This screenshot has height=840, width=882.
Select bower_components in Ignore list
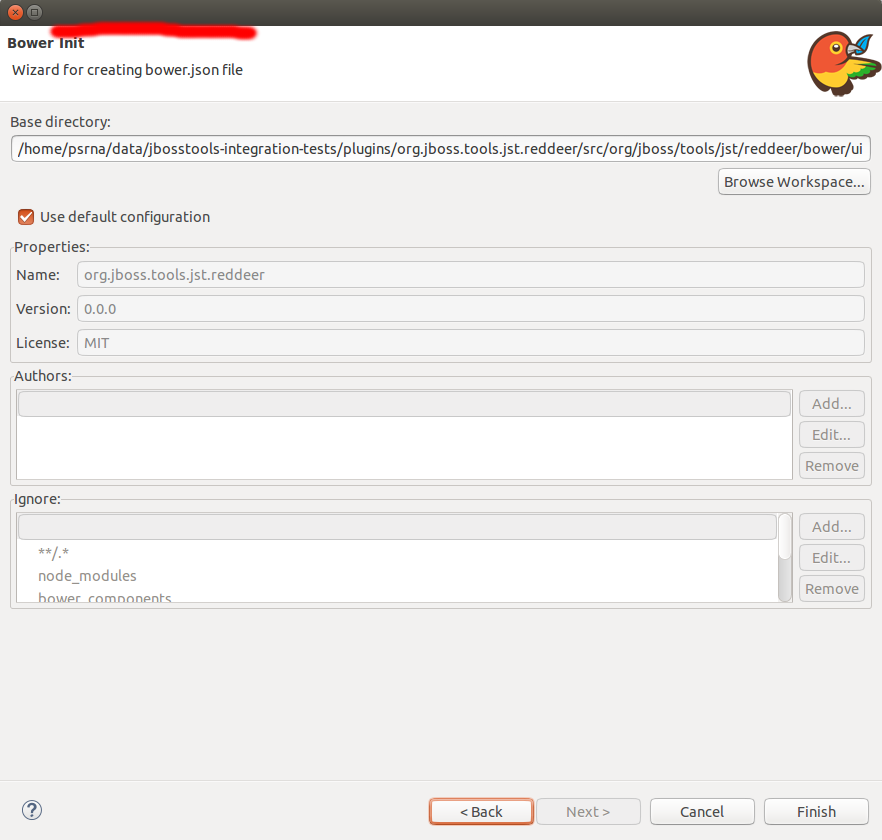(105, 598)
